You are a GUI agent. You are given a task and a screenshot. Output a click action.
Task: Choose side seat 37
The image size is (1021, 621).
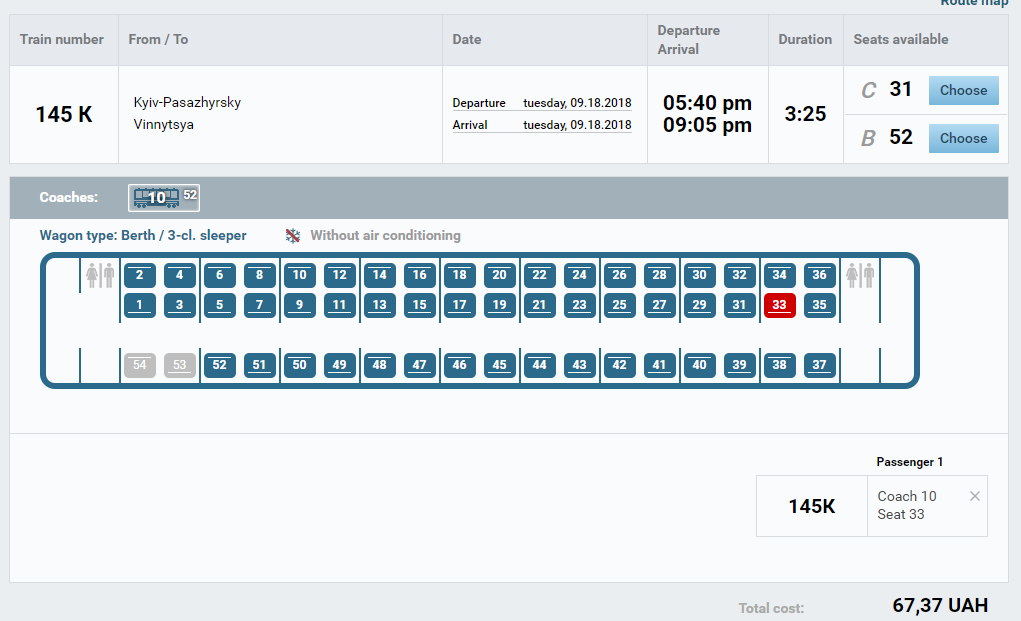pyautogui.click(x=820, y=365)
